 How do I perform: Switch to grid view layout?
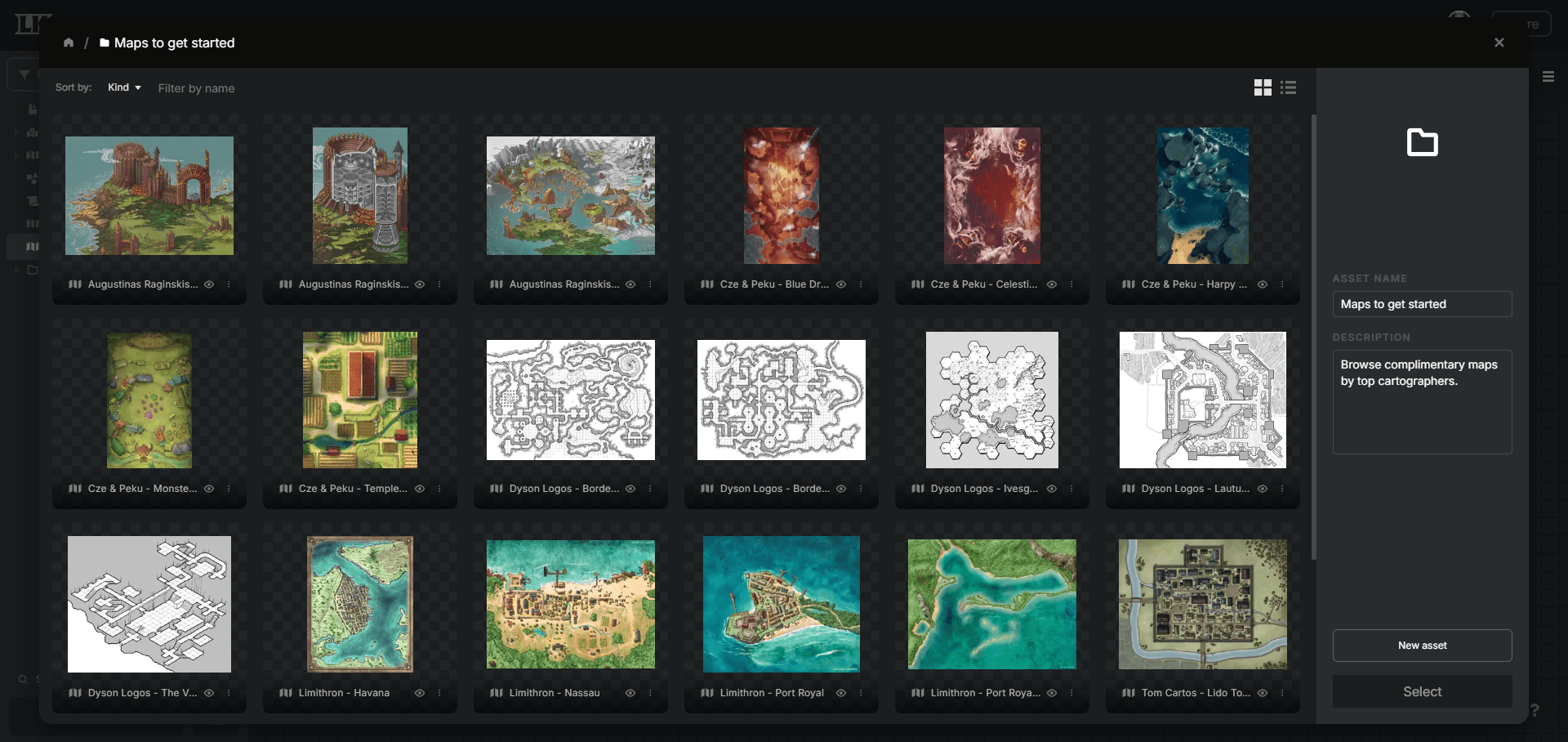tap(1263, 87)
